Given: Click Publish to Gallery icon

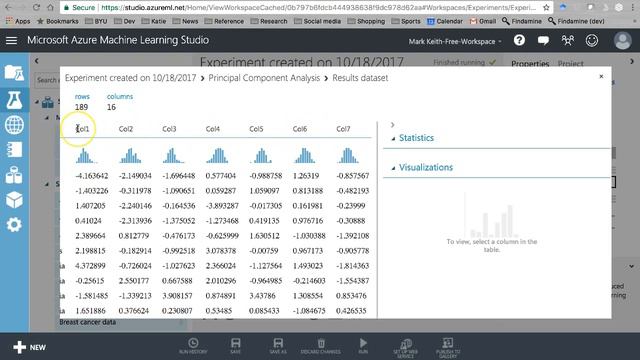Looking at the screenshot, I should point(448,348).
